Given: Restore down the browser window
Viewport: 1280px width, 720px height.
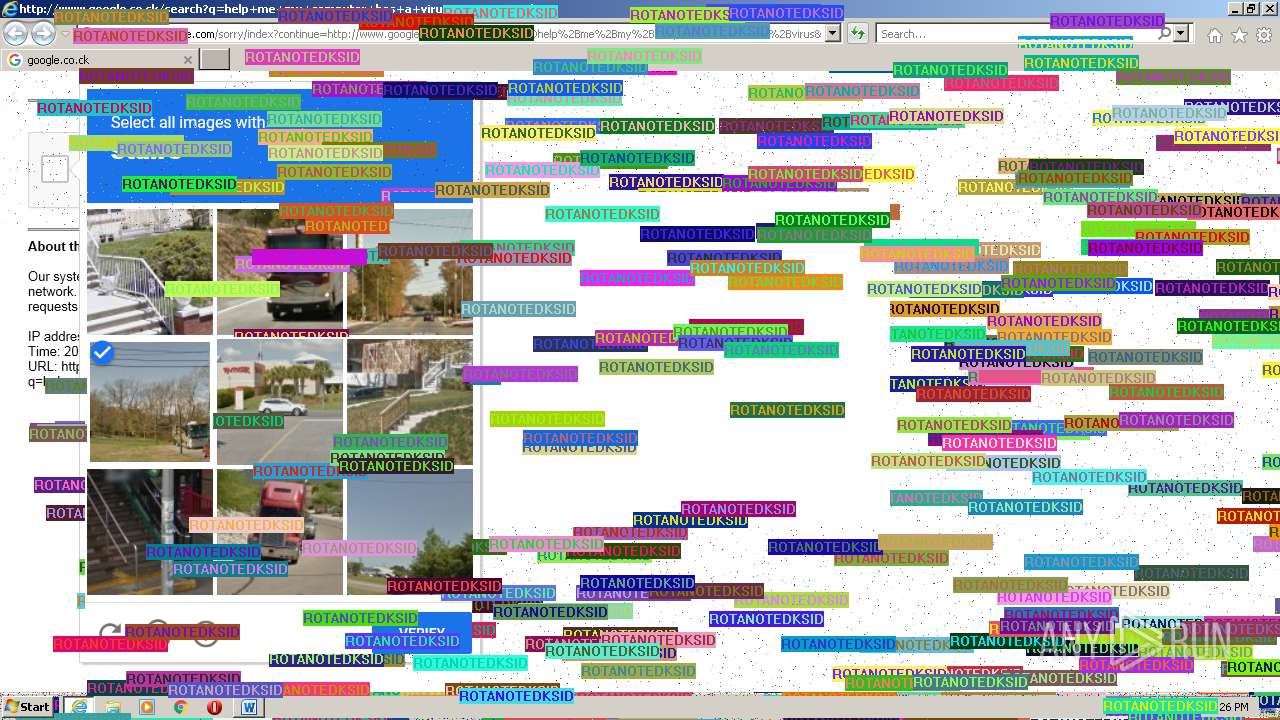Looking at the screenshot, I should tap(1251, 9).
